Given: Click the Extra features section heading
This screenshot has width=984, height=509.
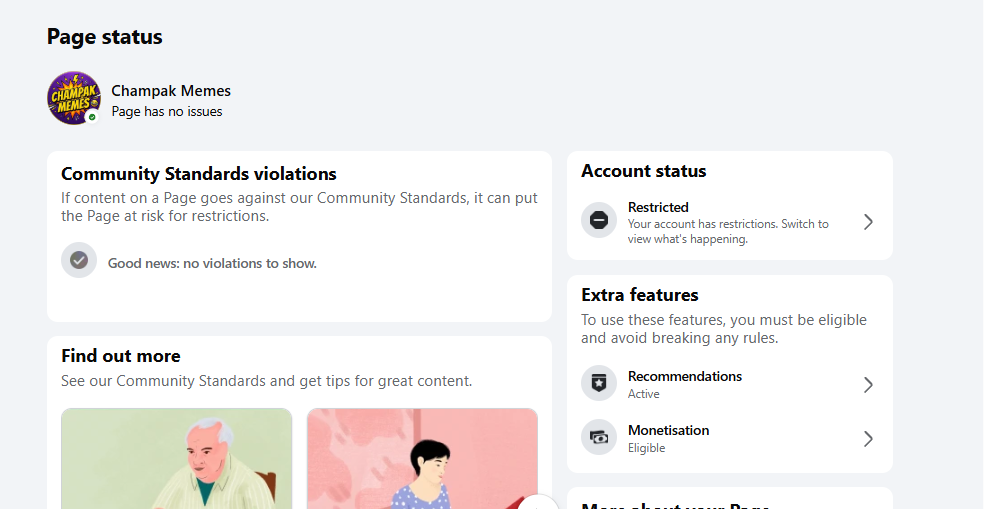Looking at the screenshot, I should (x=639, y=295).
